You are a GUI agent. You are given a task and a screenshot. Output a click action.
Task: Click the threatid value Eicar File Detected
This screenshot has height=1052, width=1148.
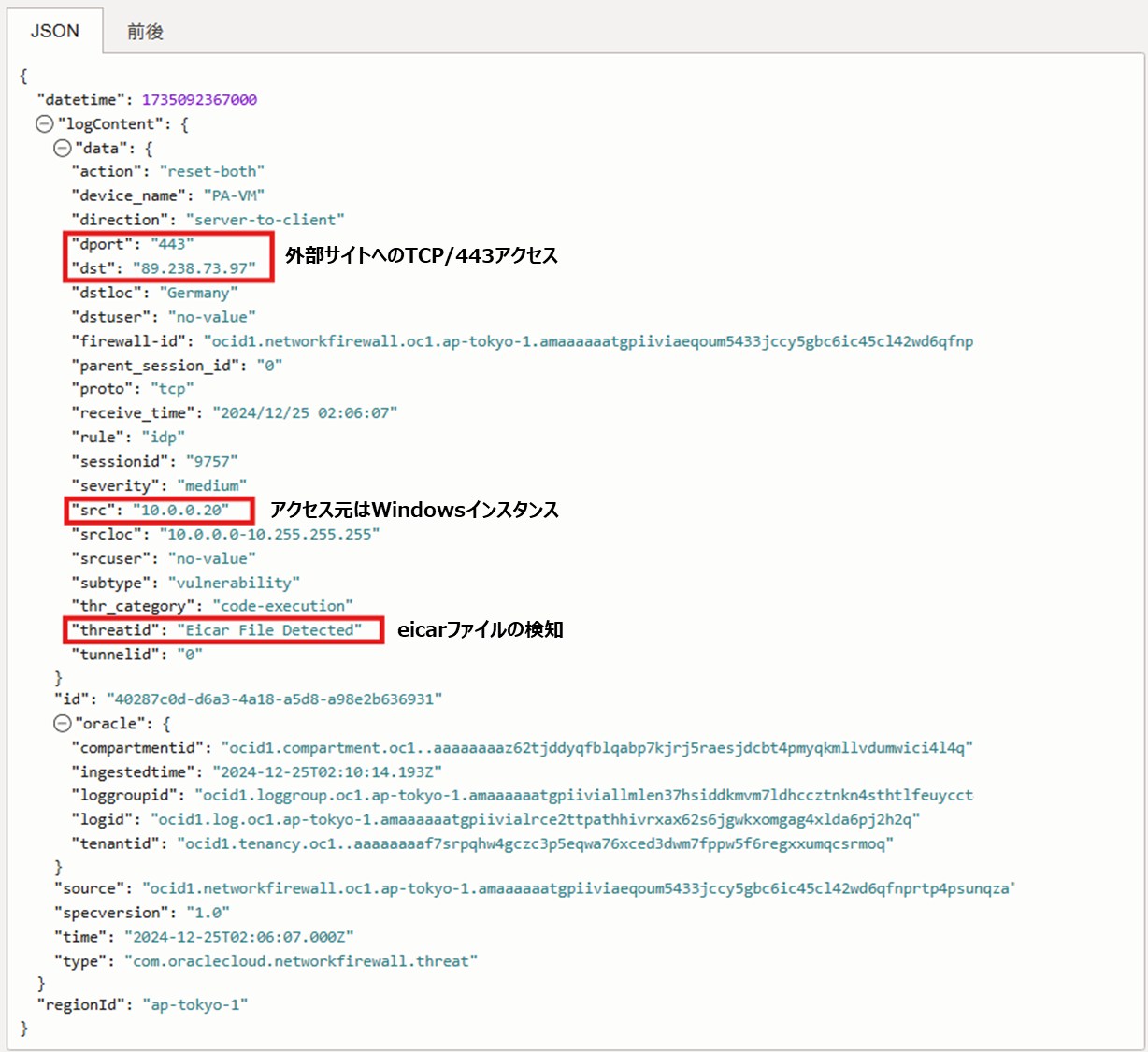(x=268, y=630)
